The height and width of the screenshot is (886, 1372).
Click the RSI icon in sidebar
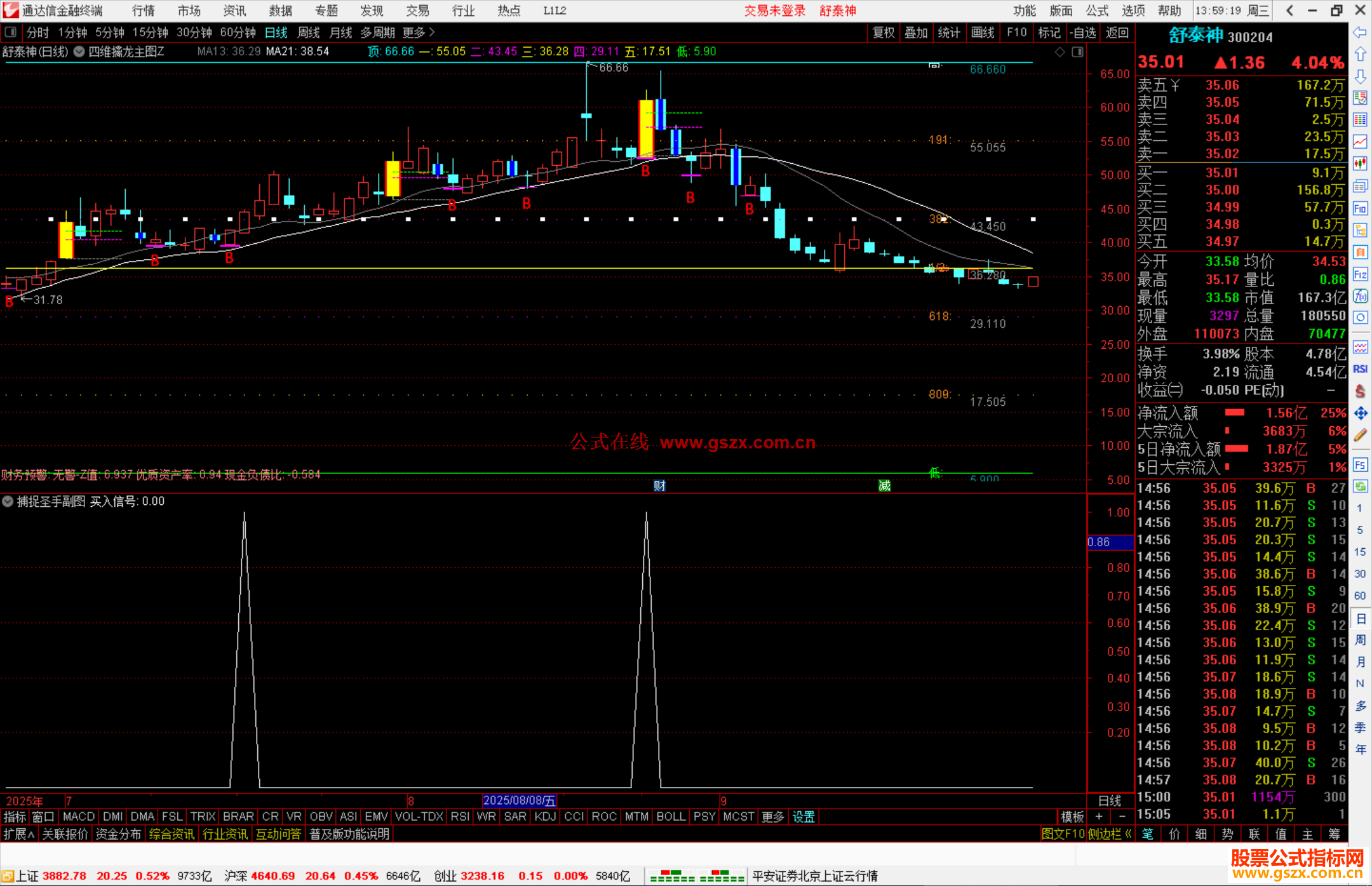[1360, 369]
